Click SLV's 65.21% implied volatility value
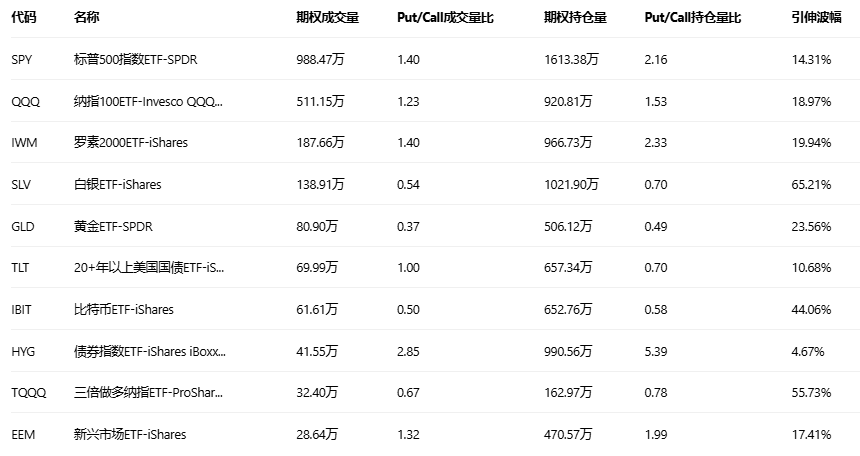The height and width of the screenshot is (456, 860). [x=811, y=185]
